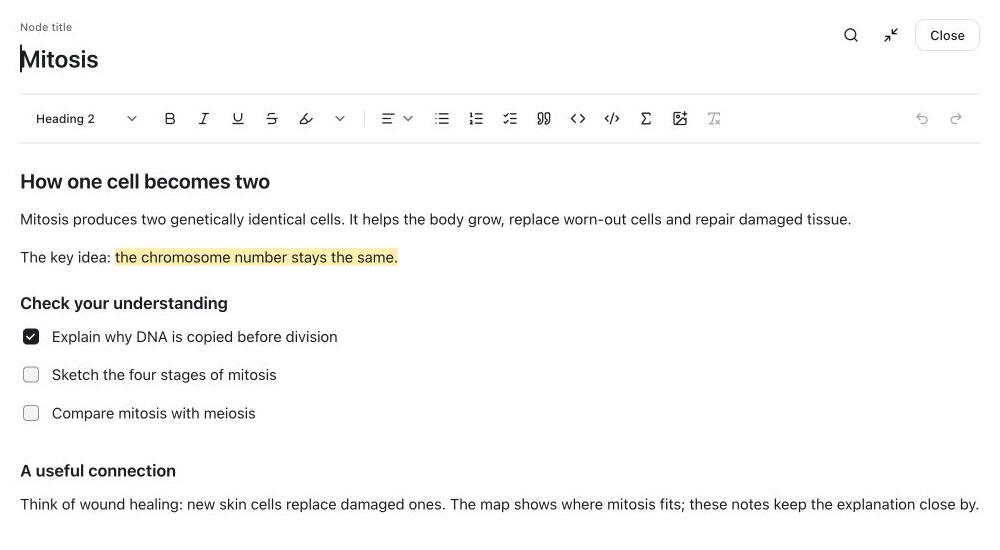Insert a code block
This screenshot has width=1000, height=550.
(612, 119)
